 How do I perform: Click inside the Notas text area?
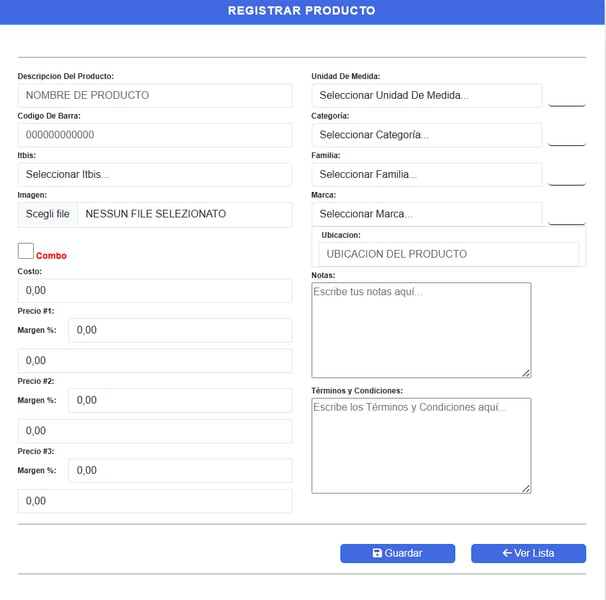[421, 330]
